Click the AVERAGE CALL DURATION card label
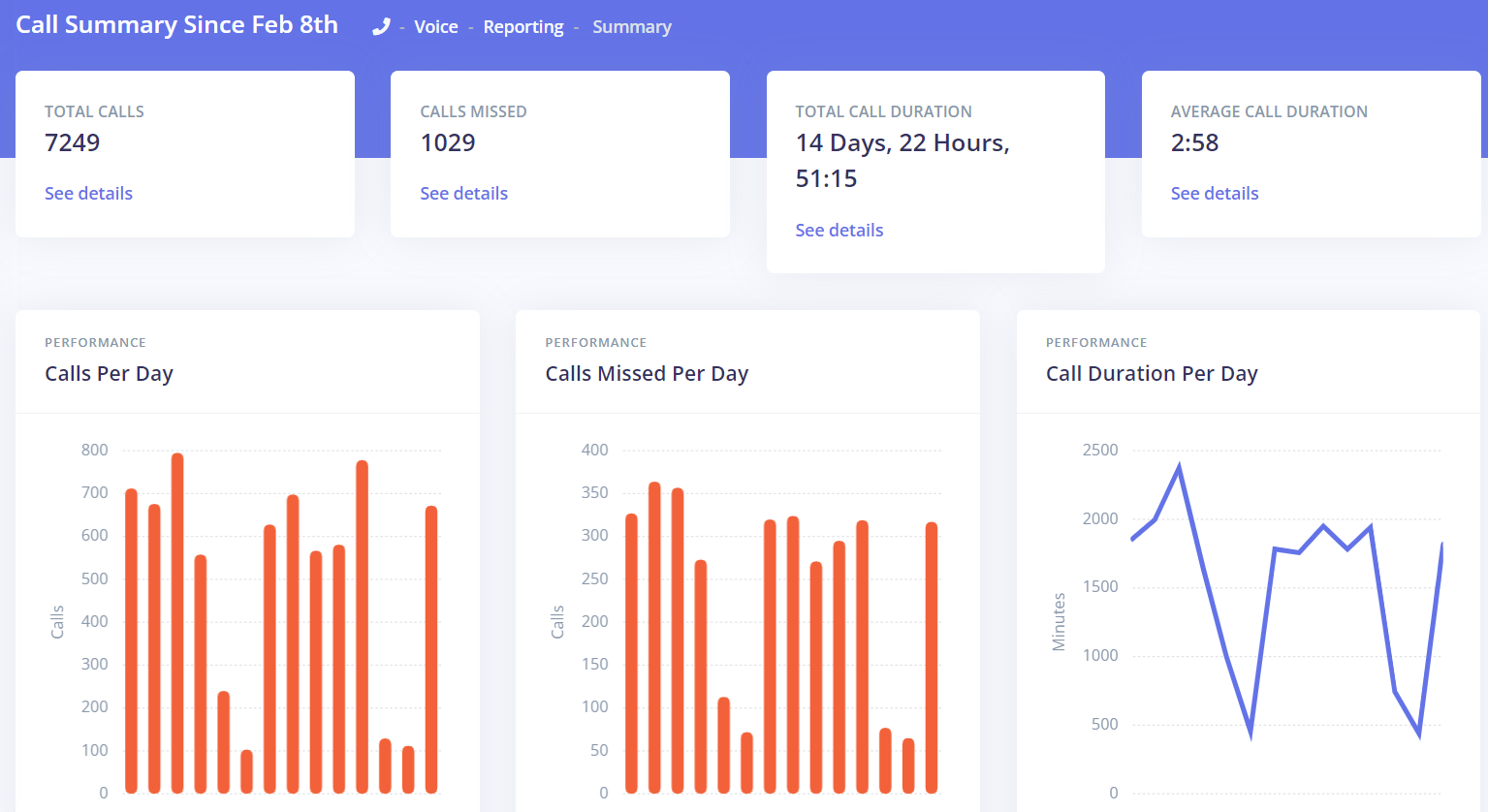 tap(1269, 111)
